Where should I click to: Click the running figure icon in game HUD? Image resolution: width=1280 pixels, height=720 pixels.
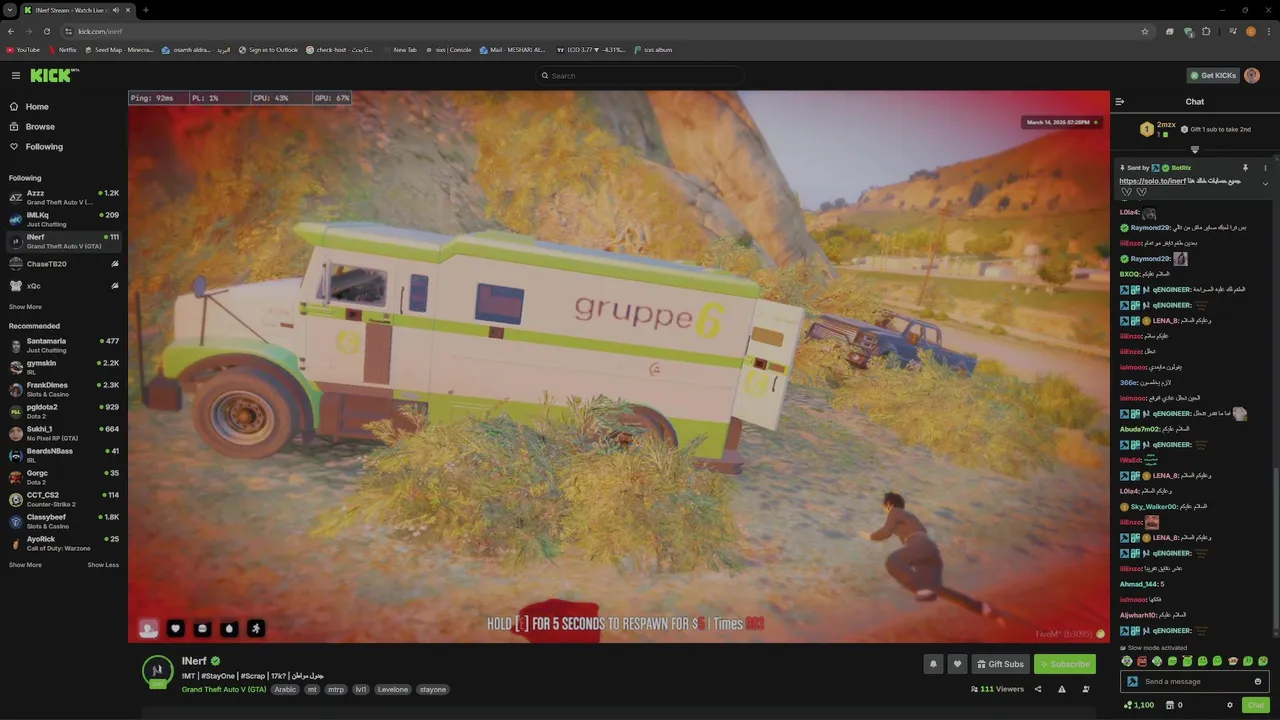pyautogui.click(x=256, y=628)
